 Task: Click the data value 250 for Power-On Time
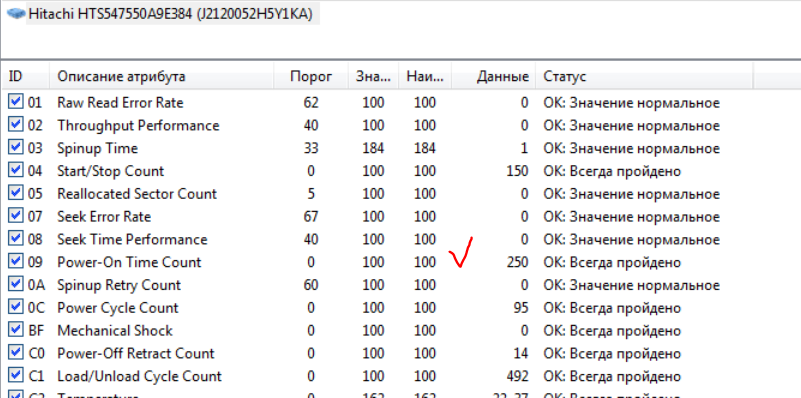[517, 263]
